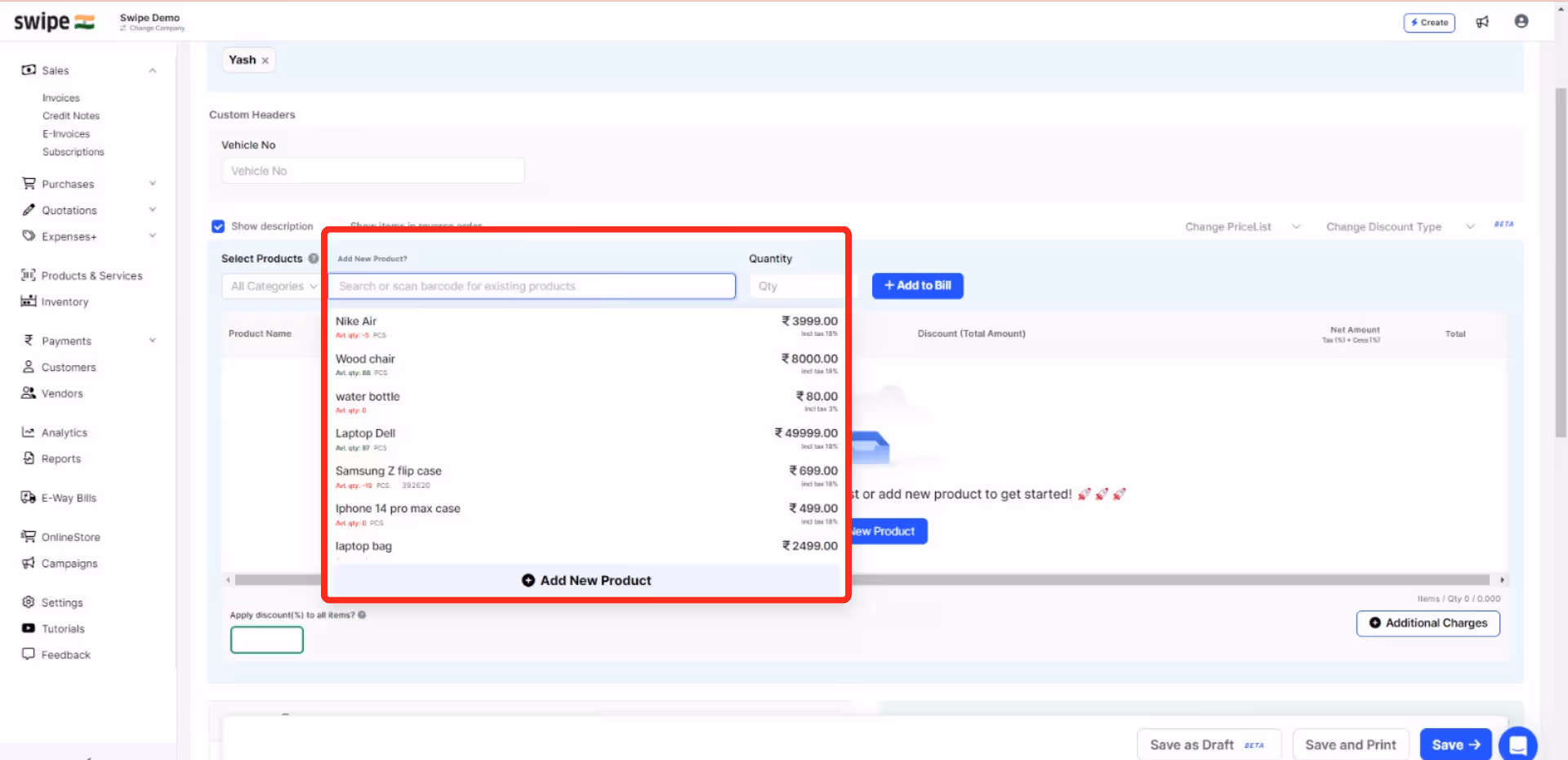
Task: Click the Quotations pen icon
Action: [x=29, y=209]
